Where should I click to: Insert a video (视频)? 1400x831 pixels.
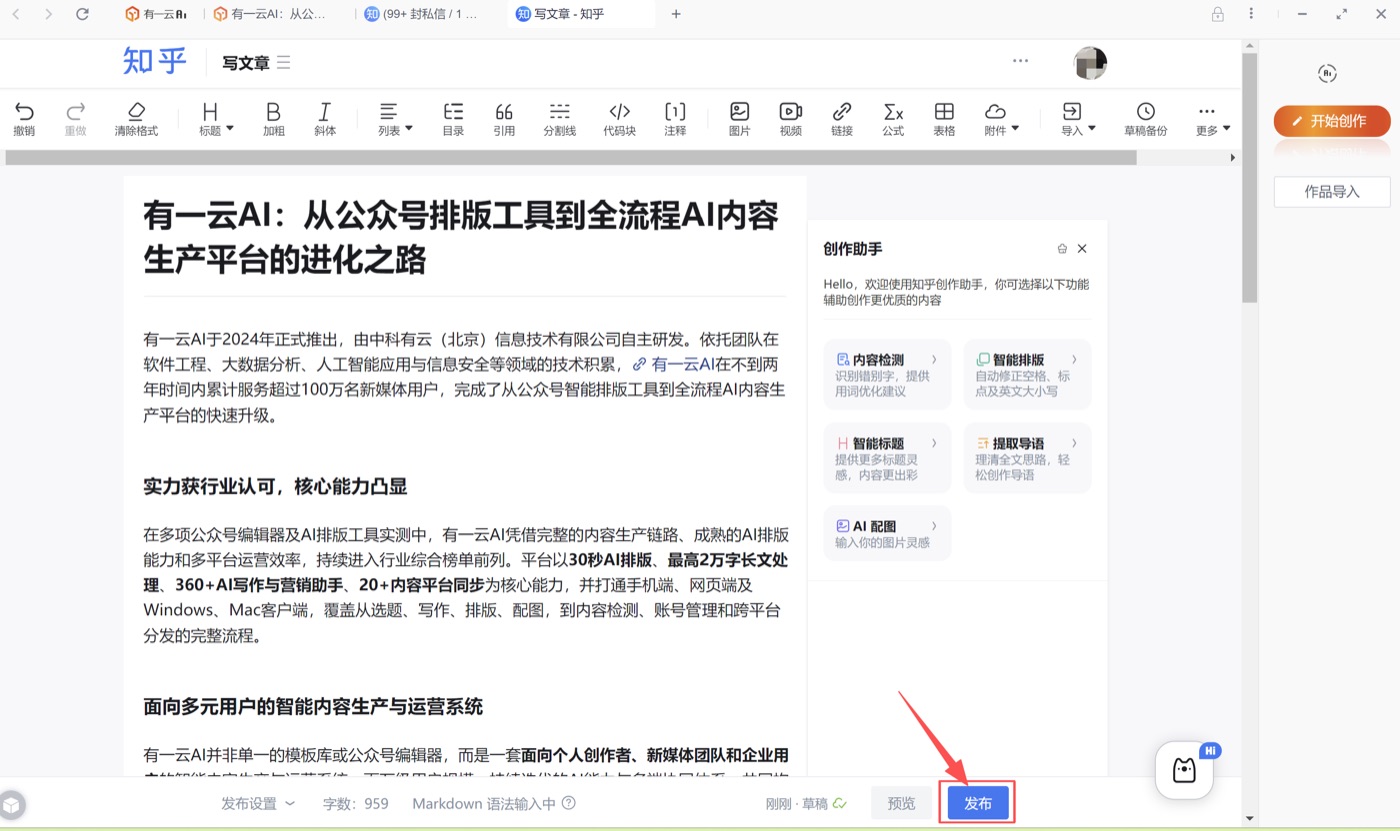pyautogui.click(x=790, y=119)
